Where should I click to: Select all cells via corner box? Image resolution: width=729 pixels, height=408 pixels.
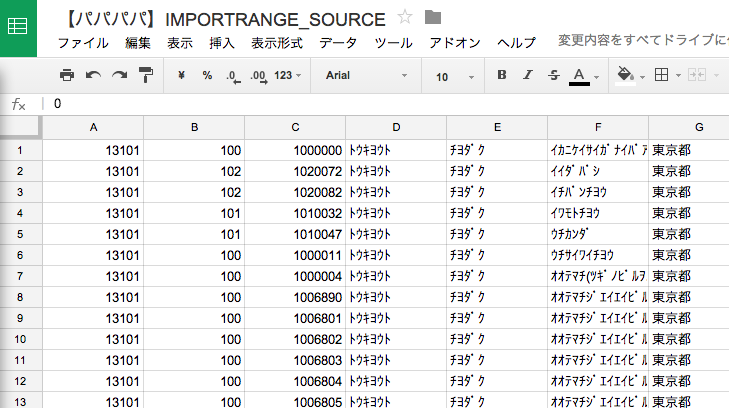[x=20, y=127]
